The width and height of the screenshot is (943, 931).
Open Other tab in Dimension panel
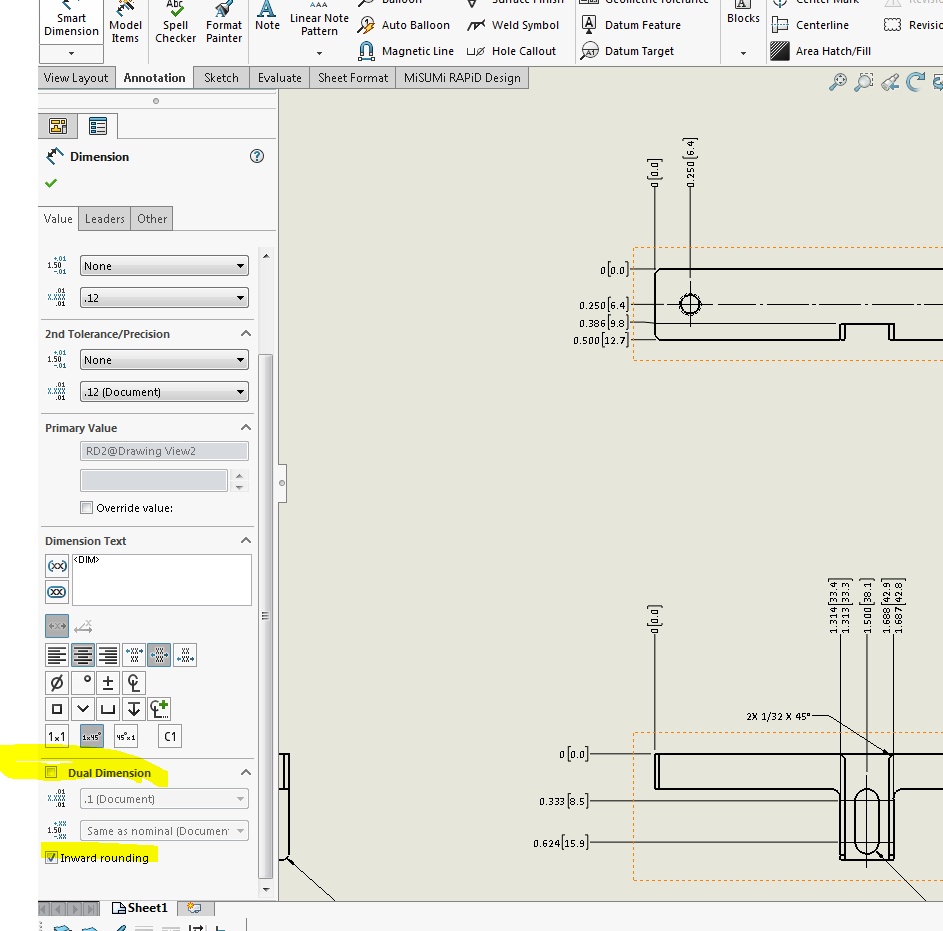pyautogui.click(x=152, y=219)
